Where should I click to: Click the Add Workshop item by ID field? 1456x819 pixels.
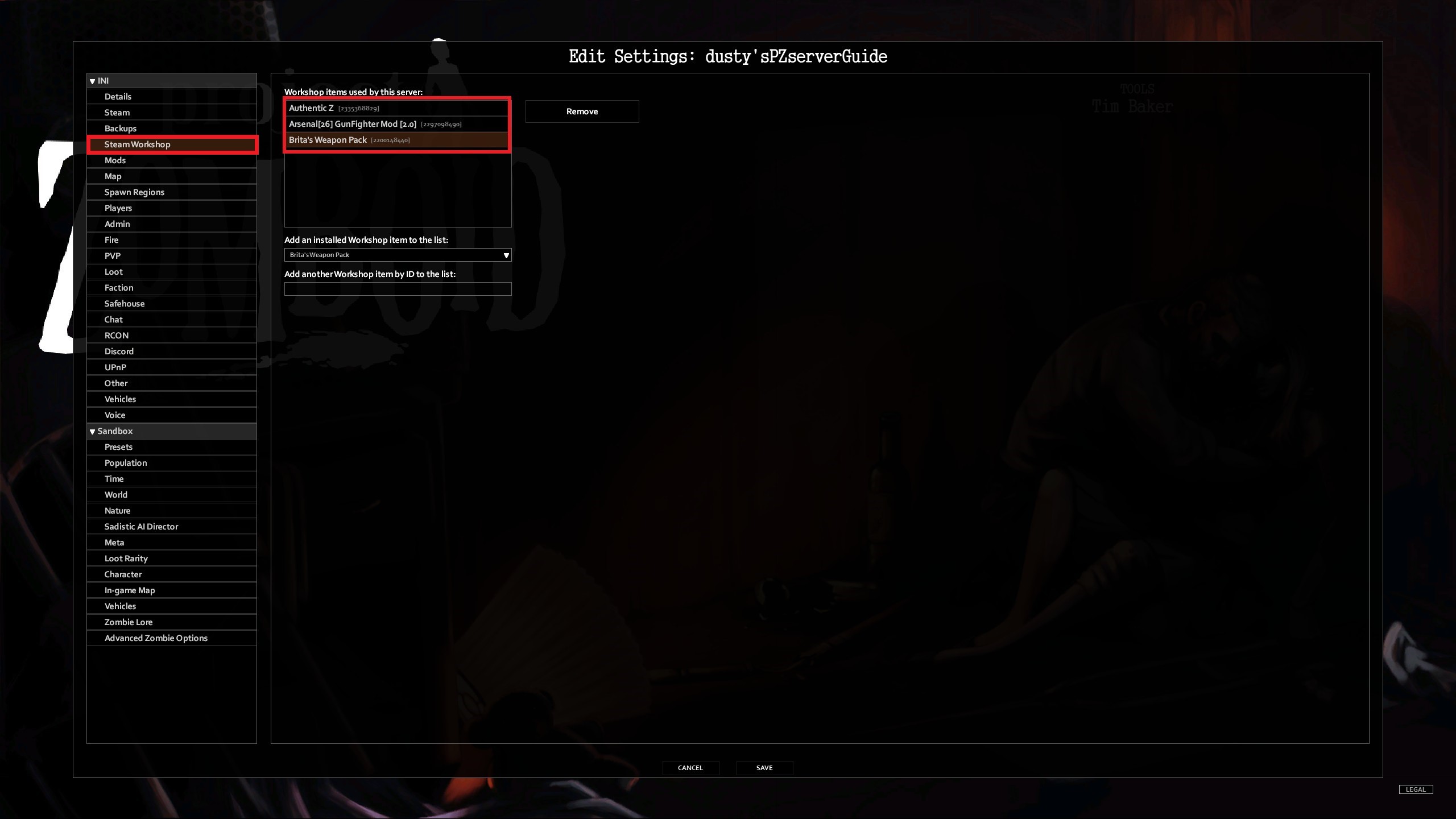tap(398, 288)
